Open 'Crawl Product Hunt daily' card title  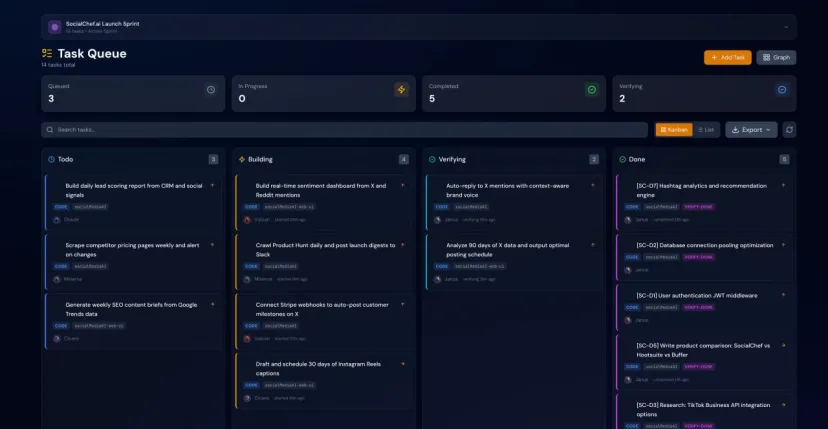pyautogui.click(x=325, y=250)
